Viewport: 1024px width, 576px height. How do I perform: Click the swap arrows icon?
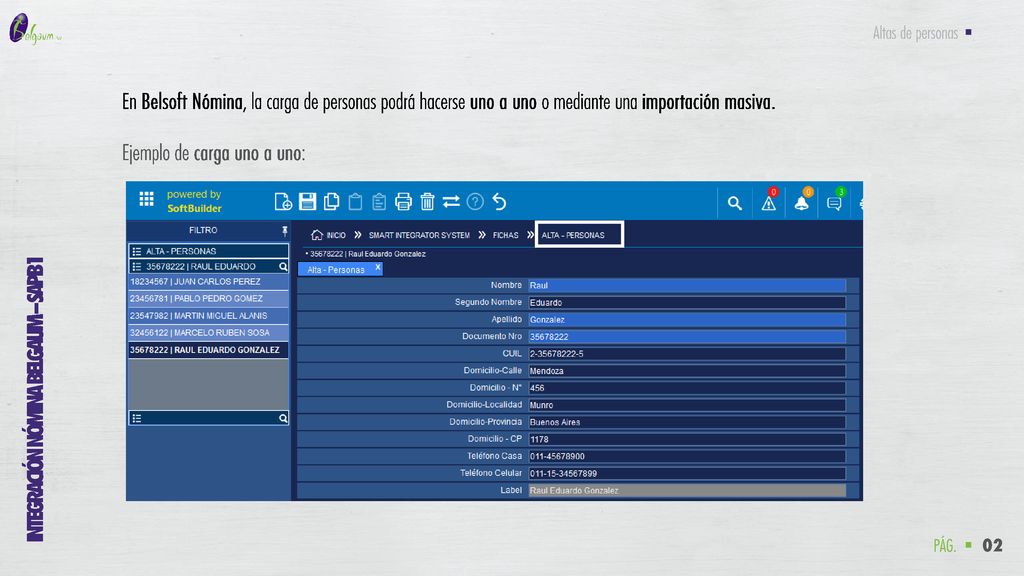(451, 202)
